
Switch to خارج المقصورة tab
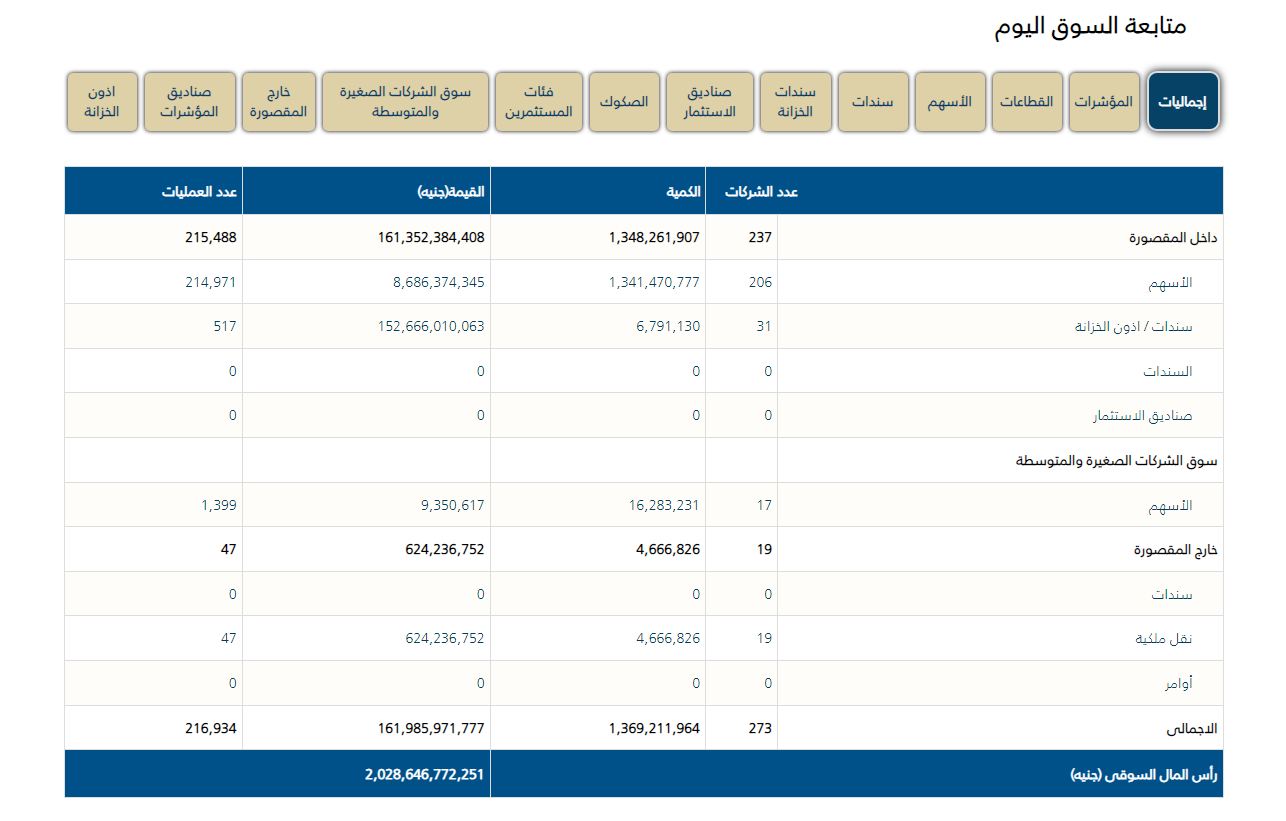coord(279,102)
